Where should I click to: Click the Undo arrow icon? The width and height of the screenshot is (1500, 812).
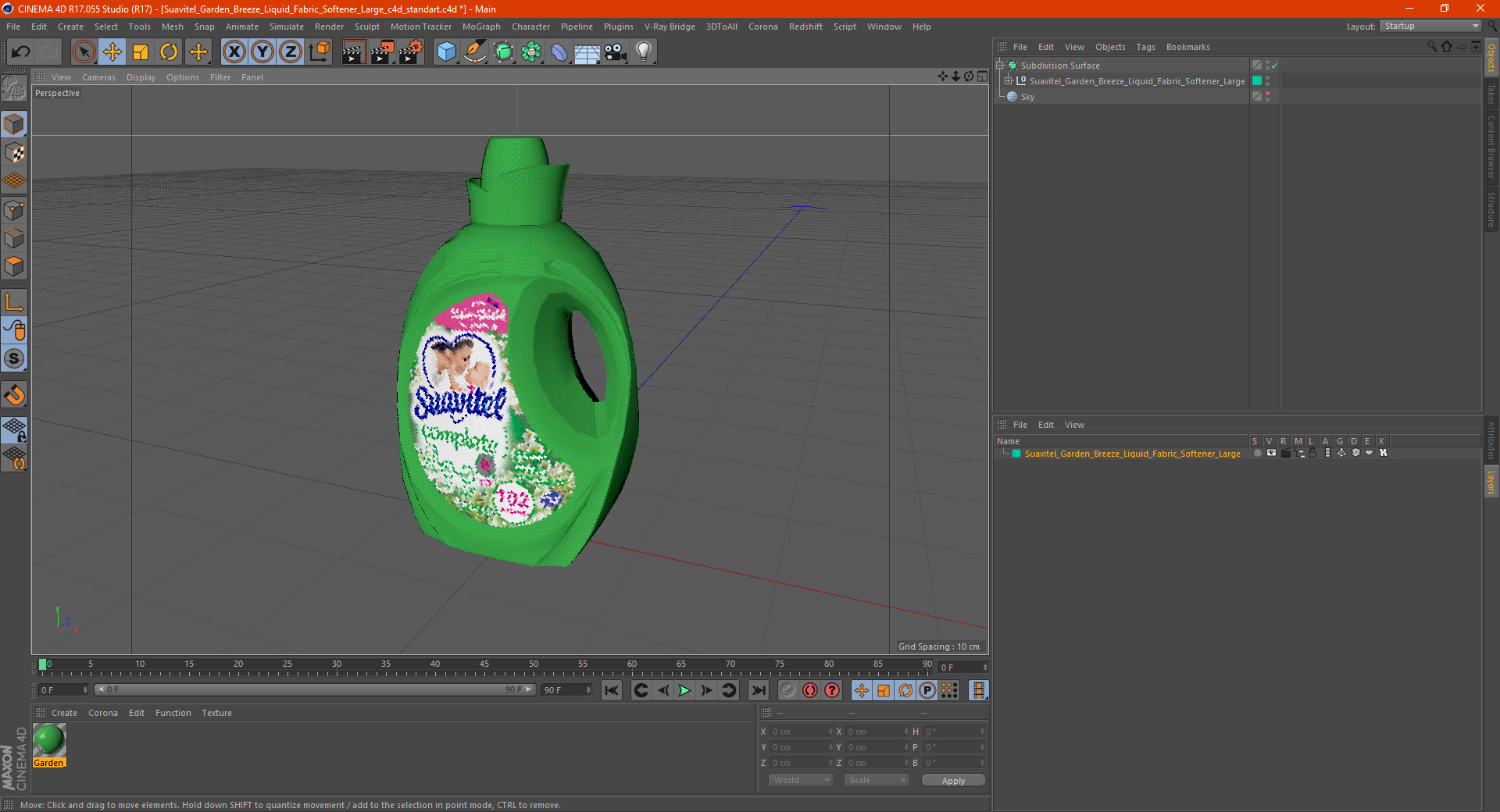(x=21, y=52)
